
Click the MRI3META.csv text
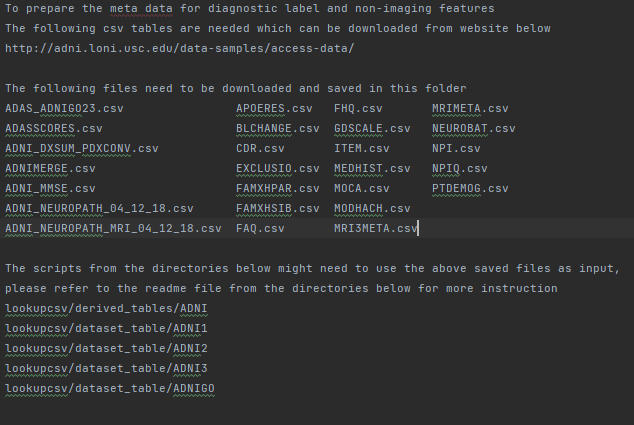pos(376,228)
